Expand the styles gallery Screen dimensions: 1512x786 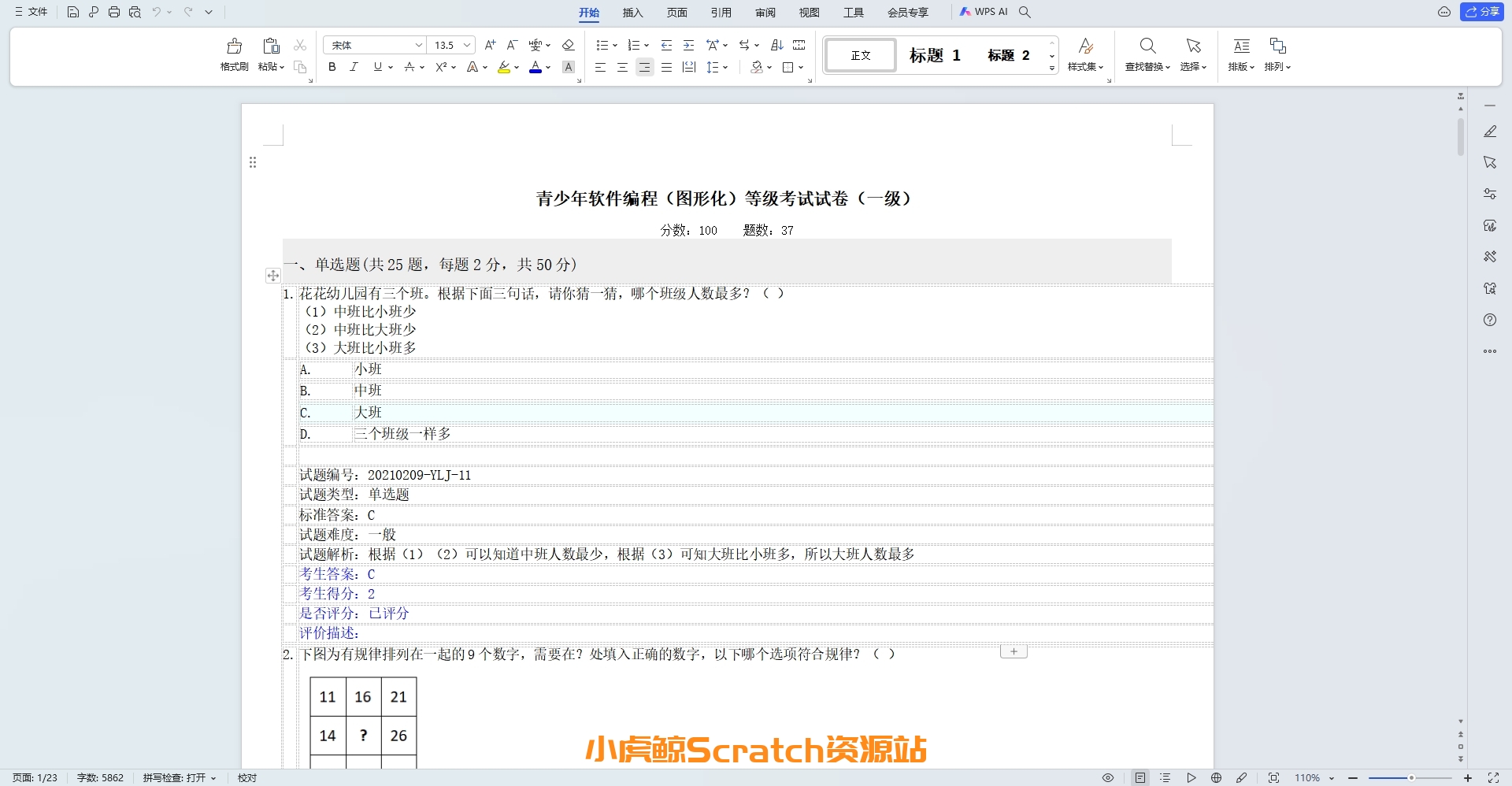(1052, 69)
